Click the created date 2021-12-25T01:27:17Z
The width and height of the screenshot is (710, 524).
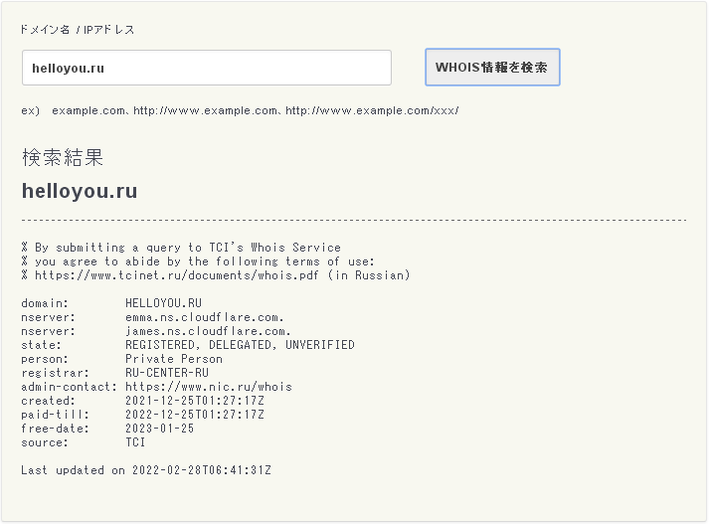point(197,400)
